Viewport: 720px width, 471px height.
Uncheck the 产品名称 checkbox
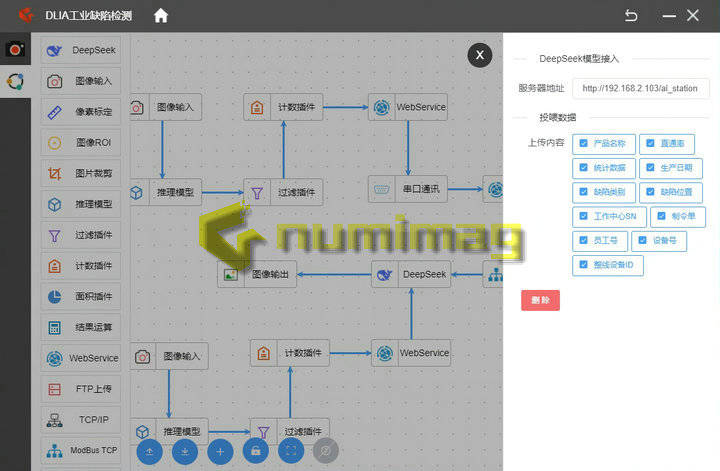(x=583, y=143)
